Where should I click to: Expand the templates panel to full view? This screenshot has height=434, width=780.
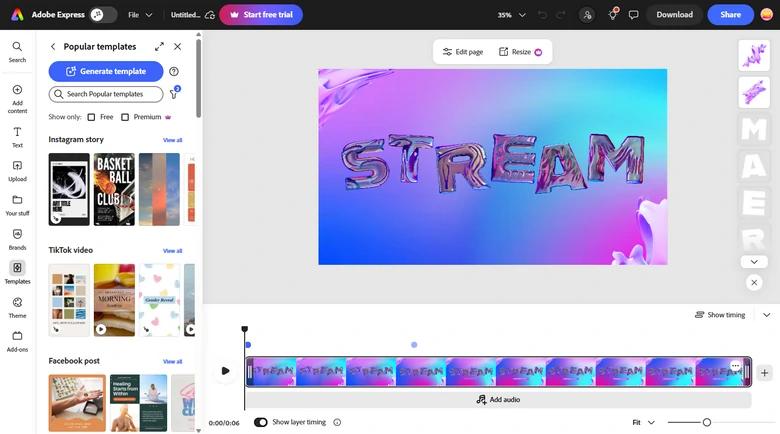159,47
